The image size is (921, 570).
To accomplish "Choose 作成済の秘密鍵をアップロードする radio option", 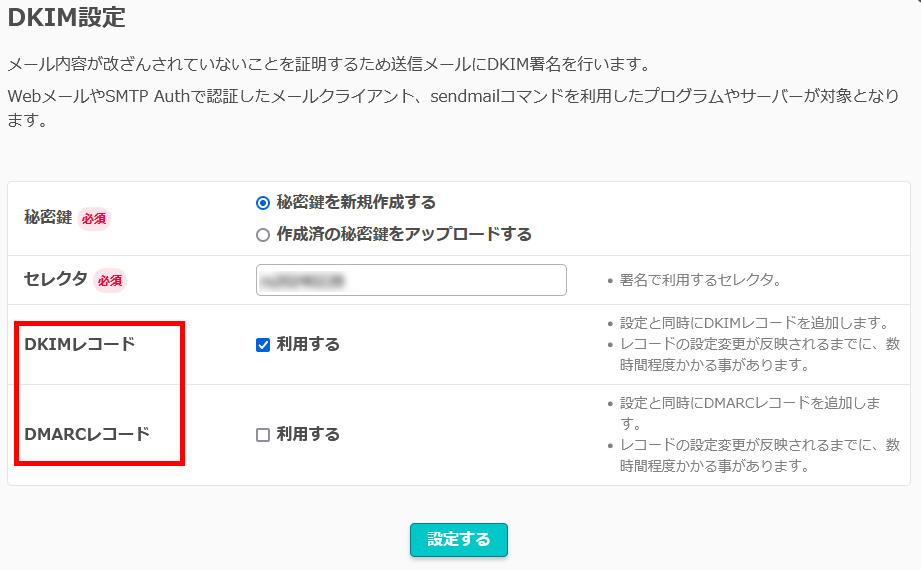I will point(263,235).
